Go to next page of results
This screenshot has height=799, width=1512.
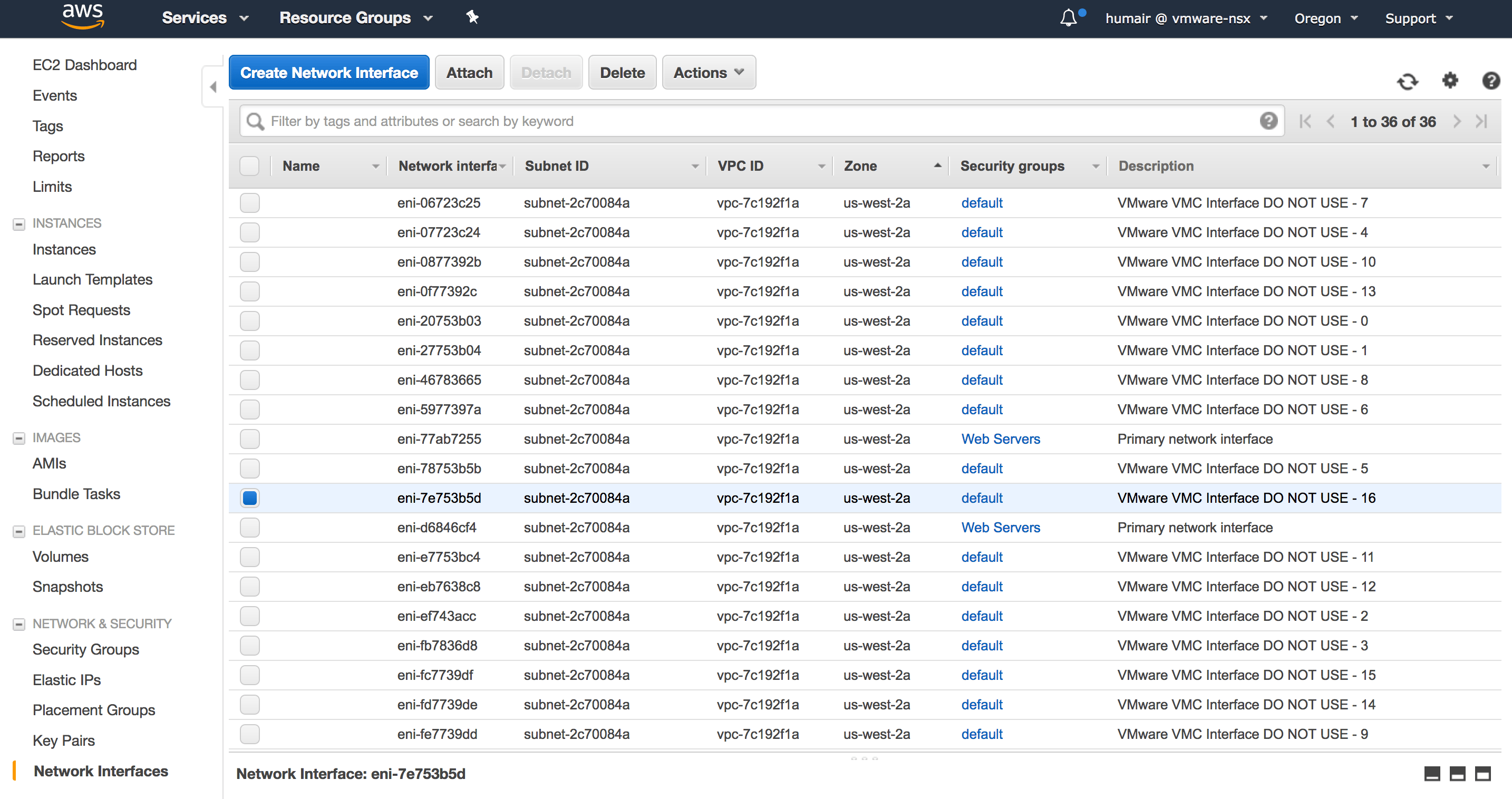pos(1457,121)
